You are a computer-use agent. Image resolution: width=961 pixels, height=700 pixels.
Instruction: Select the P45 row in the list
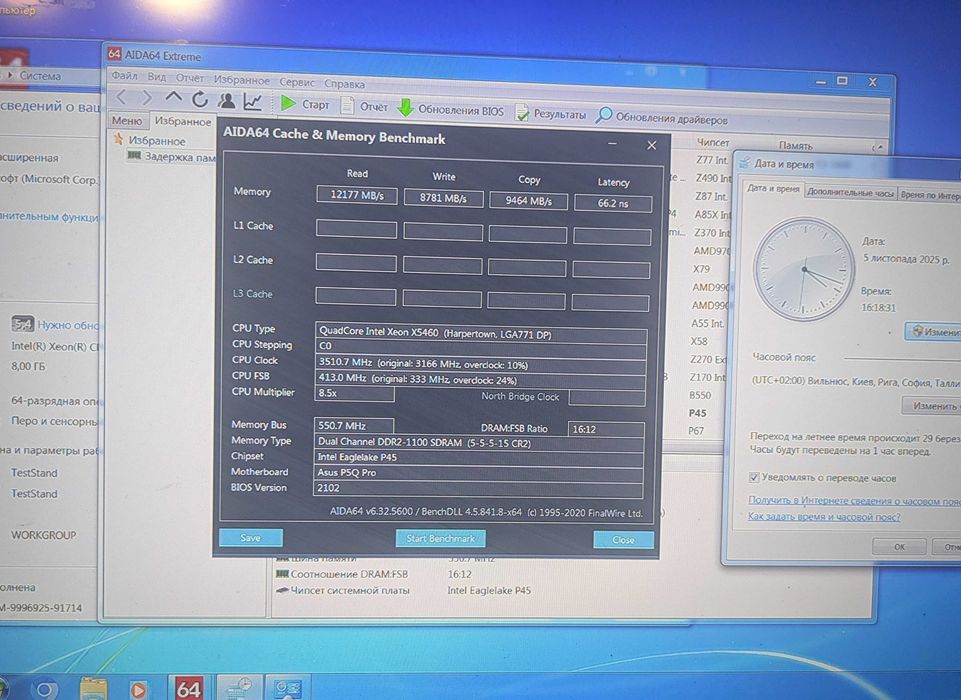tap(697, 413)
